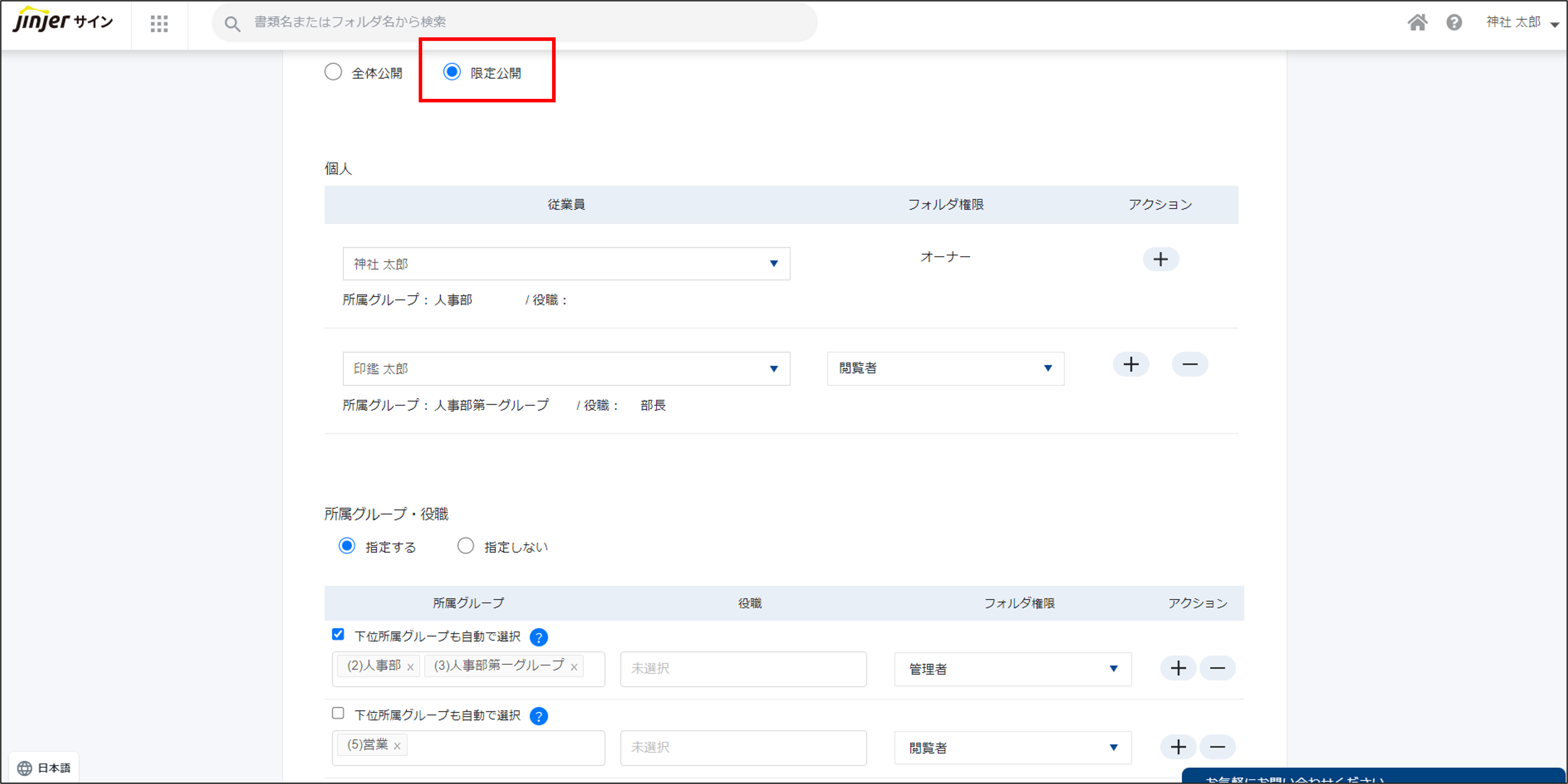This screenshot has height=784, width=1568.
Task: Click the home icon in header
Action: (x=1417, y=22)
